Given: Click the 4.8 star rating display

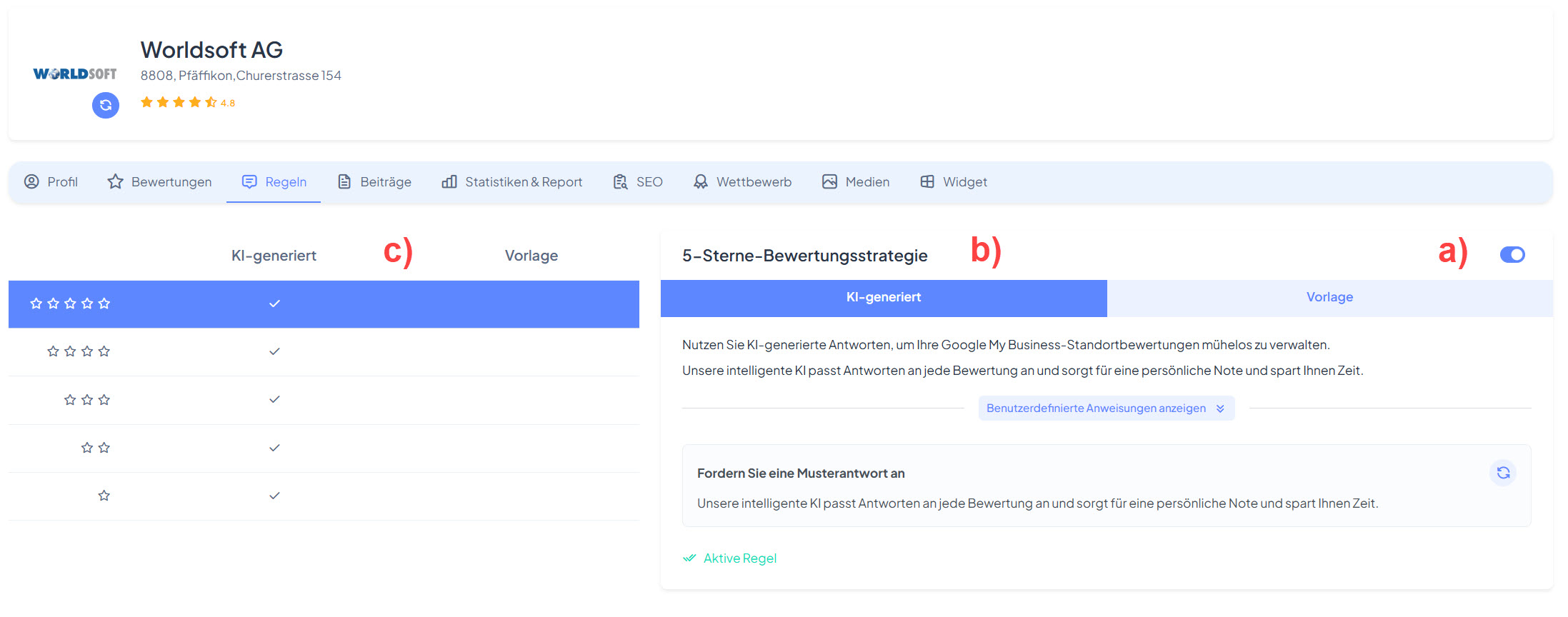Looking at the screenshot, I should [187, 103].
